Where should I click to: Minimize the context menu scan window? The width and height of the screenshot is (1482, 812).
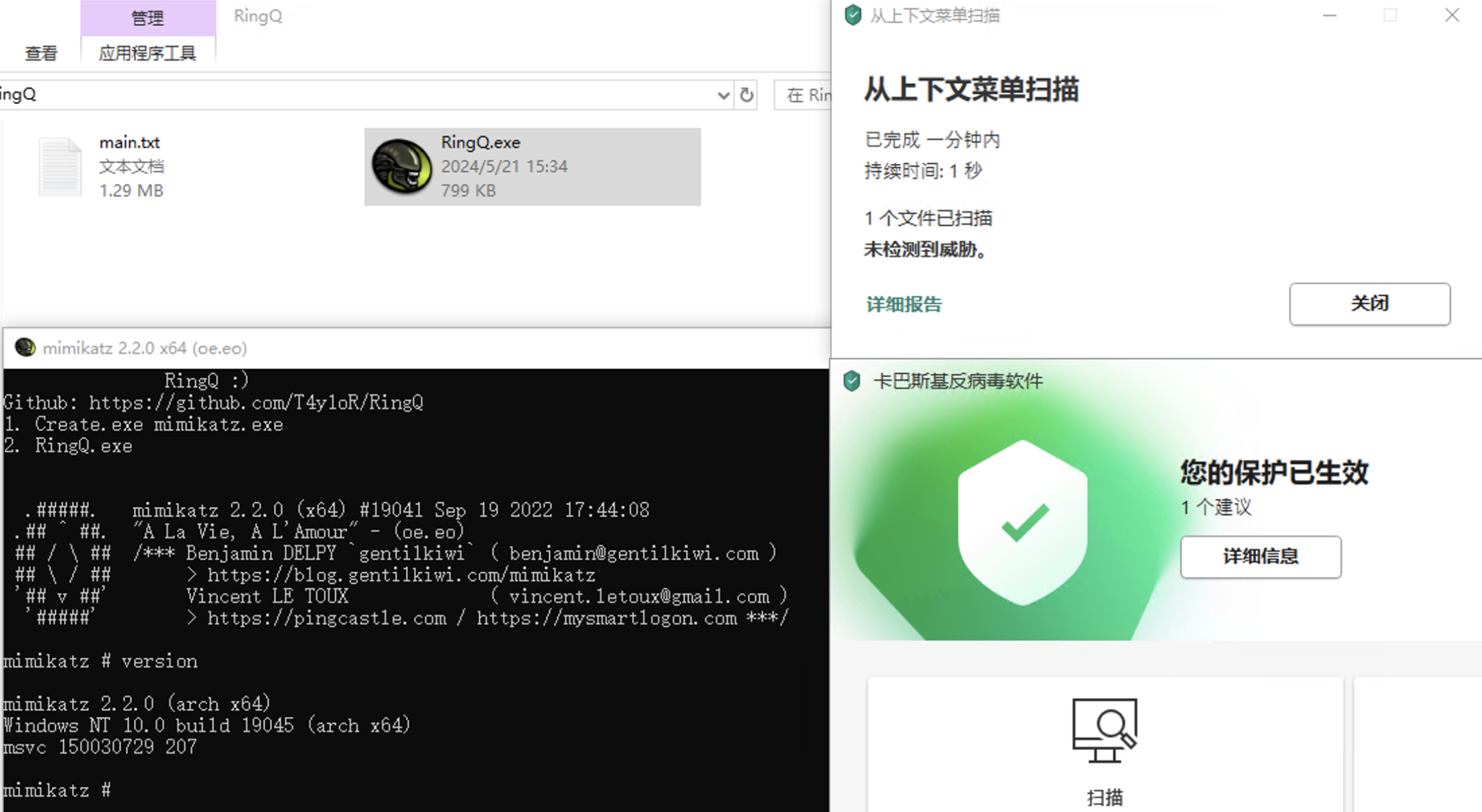pyautogui.click(x=1329, y=15)
